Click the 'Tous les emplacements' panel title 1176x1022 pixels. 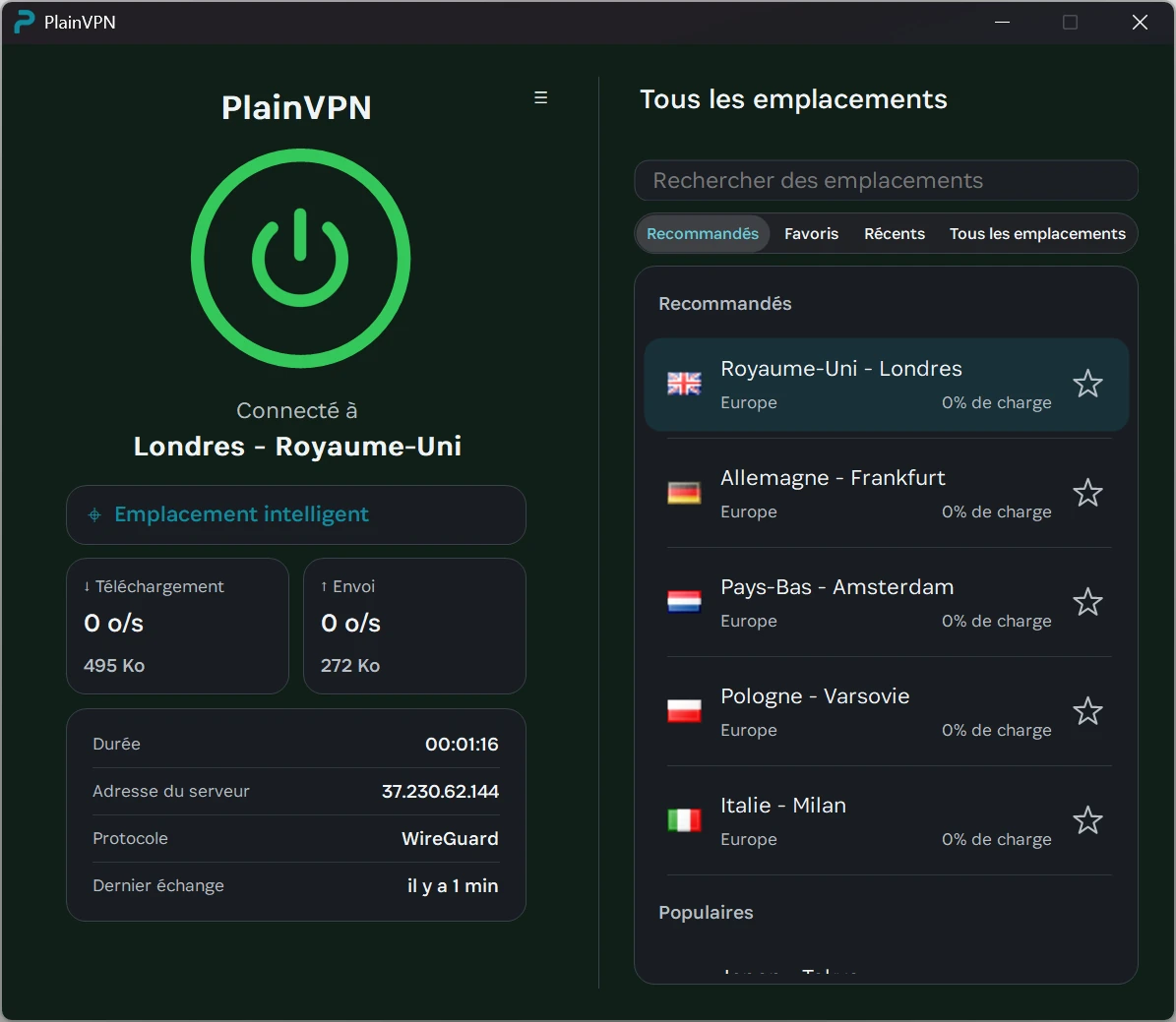(793, 99)
